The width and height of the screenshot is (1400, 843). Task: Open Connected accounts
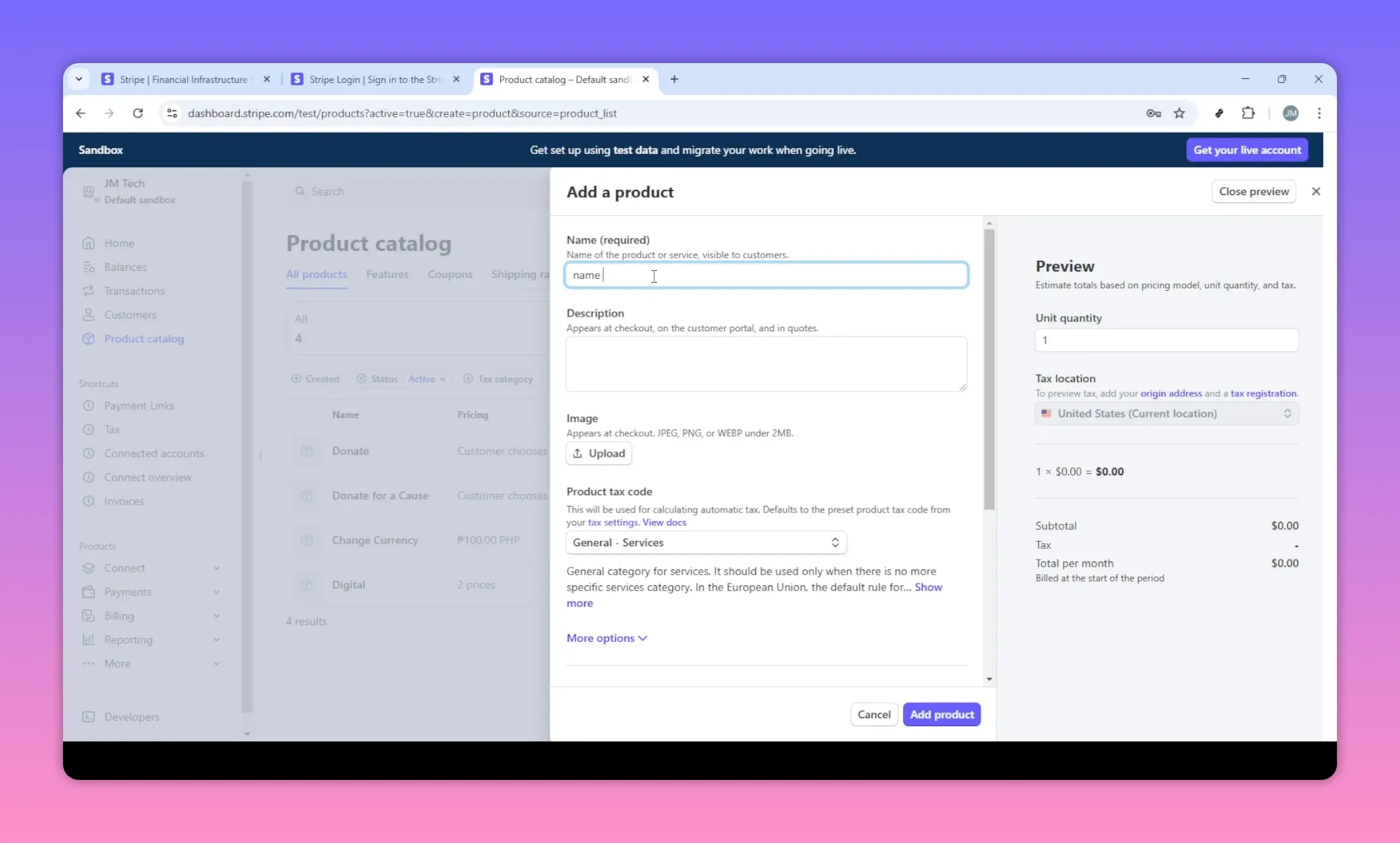tap(155, 453)
